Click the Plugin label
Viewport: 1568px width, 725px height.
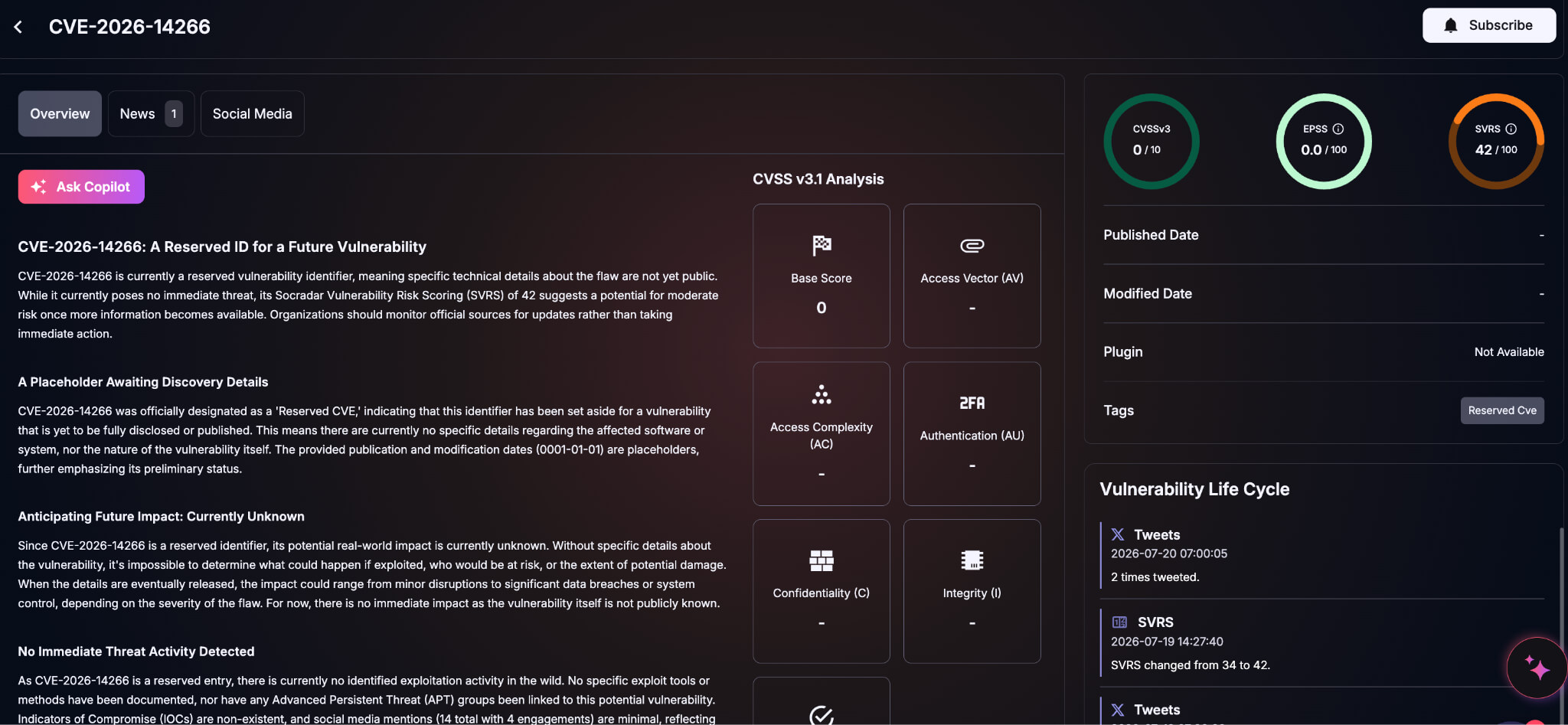[x=1123, y=352]
